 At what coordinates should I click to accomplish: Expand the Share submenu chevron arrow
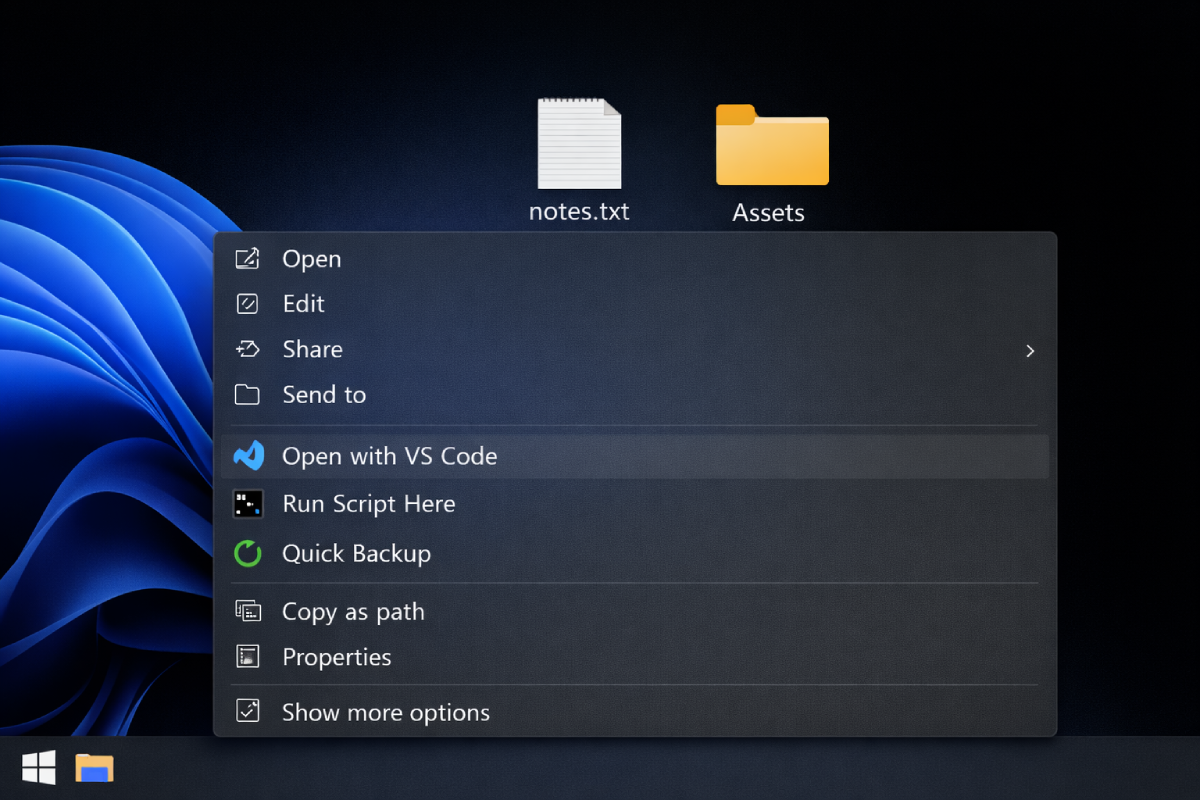click(x=1030, y=351)
